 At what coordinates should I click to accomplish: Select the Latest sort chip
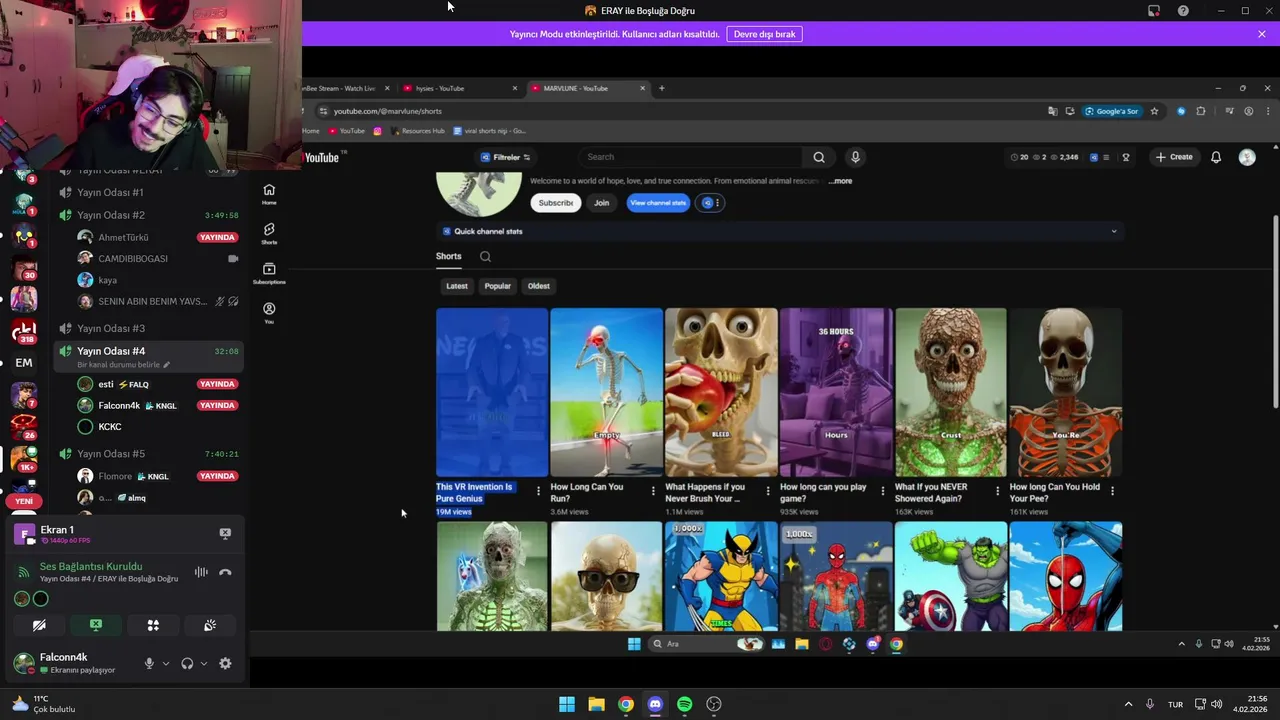457,286
